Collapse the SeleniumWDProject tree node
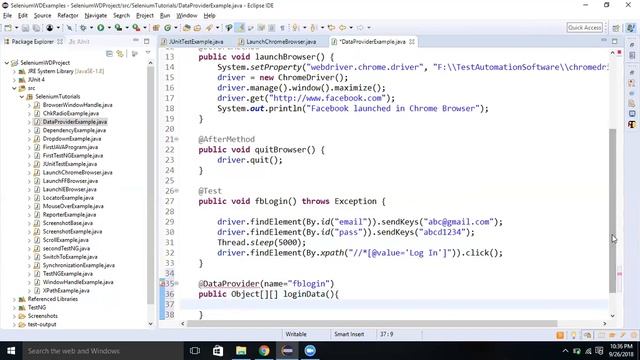The height and width of the screenshot is (360, 640). click(x=7, y=63)
